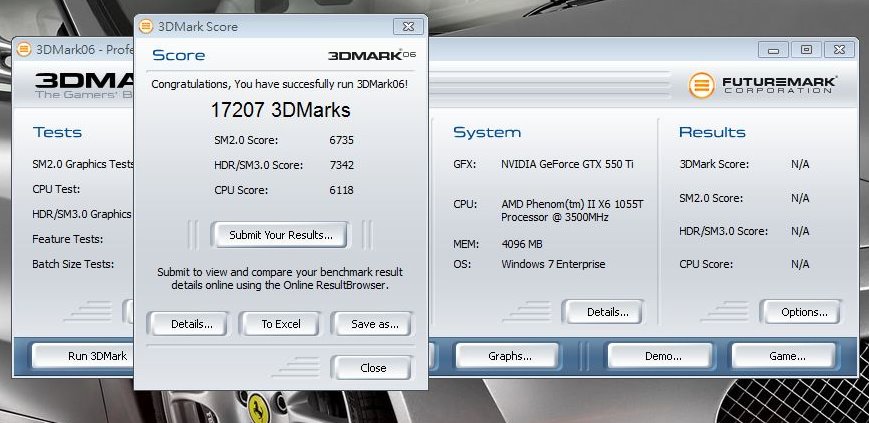Screen dimensions: 869x423
Task: Click NVIDIA GeForce GTX 550 Ti text
Action: click(x=568, y=164)
